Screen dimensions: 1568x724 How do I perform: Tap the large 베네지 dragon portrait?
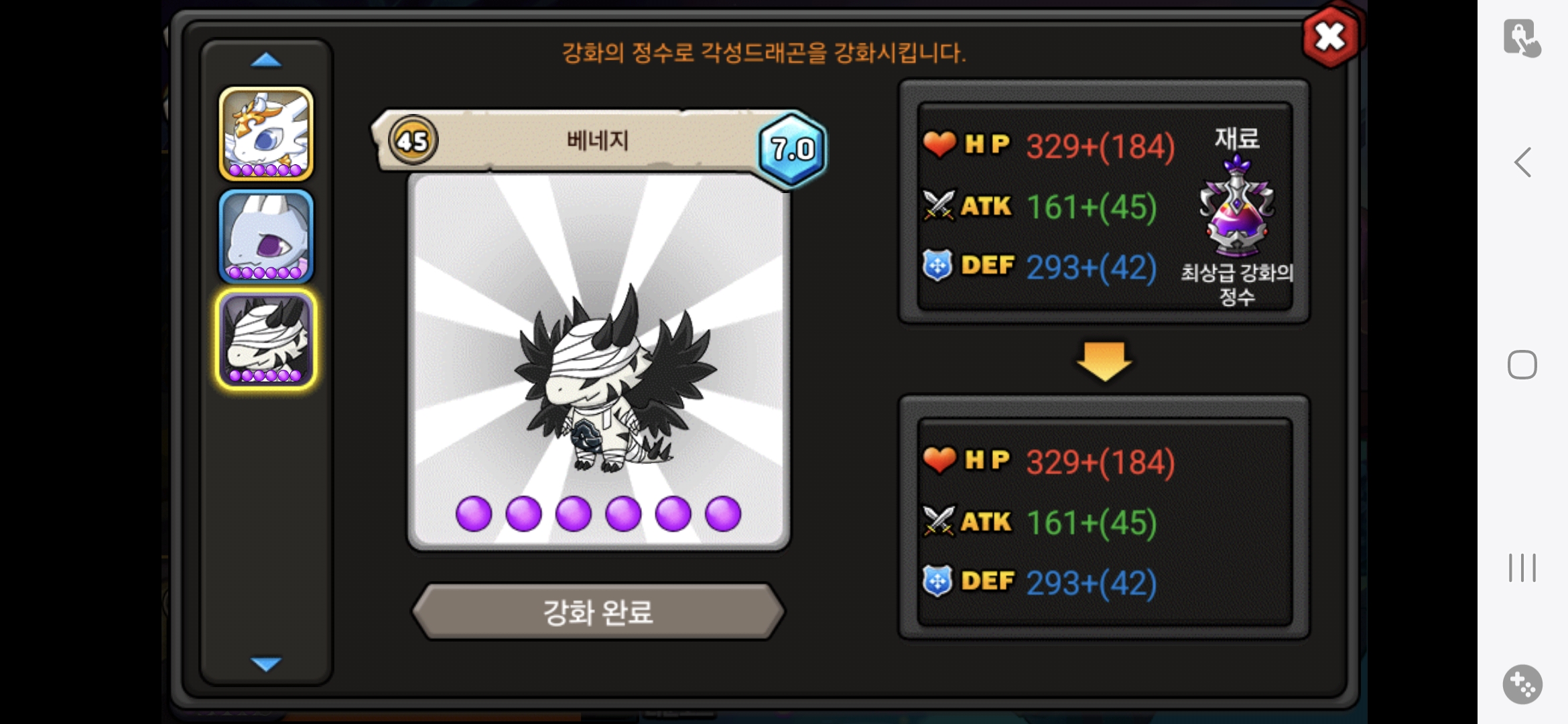(598, 362)
